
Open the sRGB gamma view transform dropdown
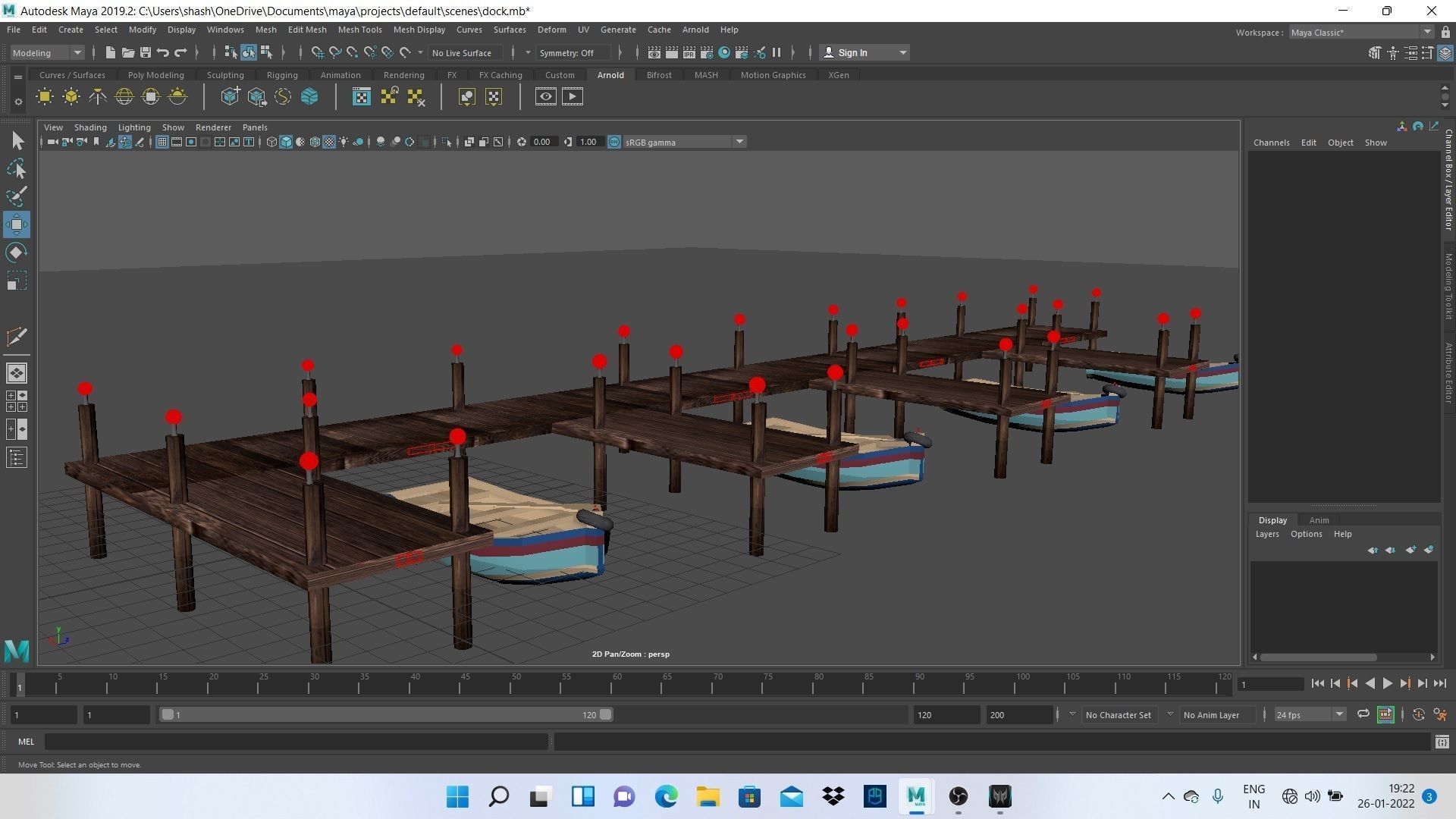pyautogui.click(x=739, y=142)
